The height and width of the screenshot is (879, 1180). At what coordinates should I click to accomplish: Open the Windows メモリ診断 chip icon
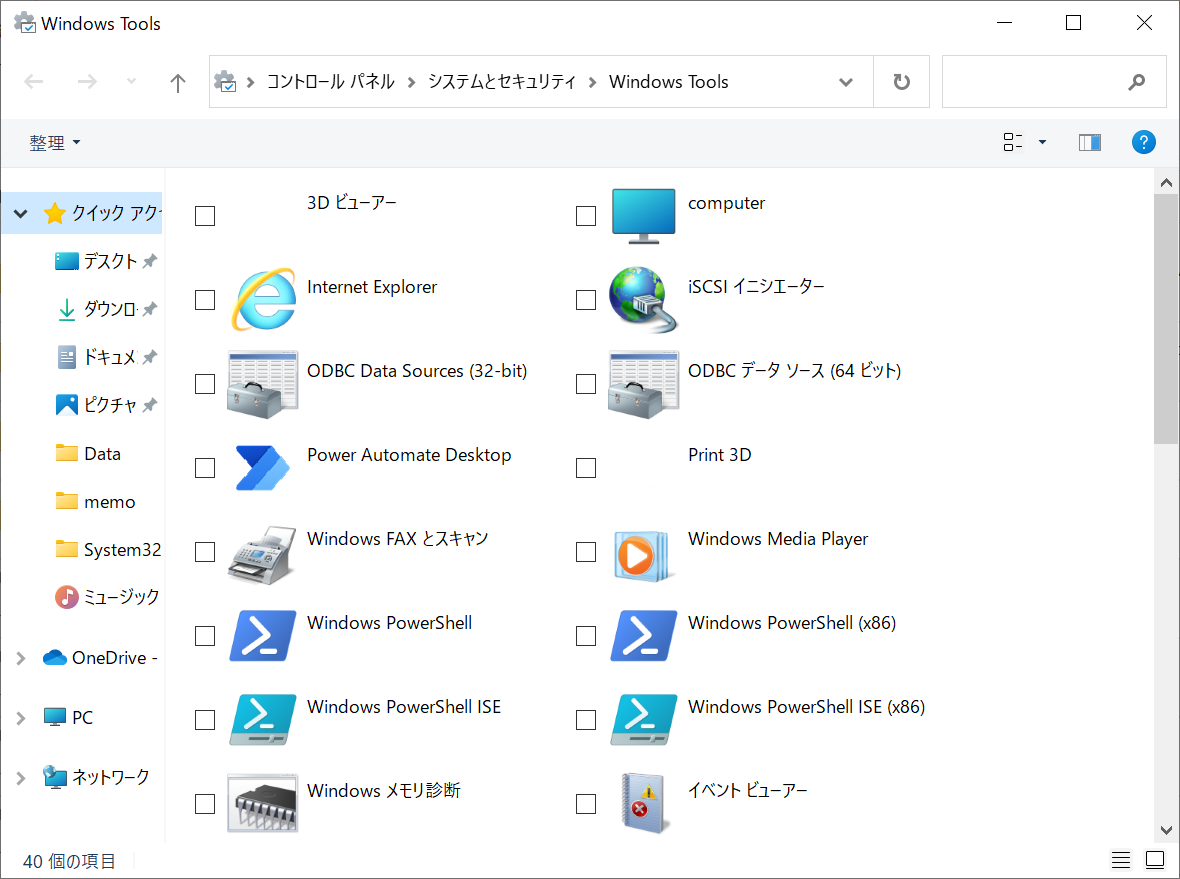click(x=263, y=804)
